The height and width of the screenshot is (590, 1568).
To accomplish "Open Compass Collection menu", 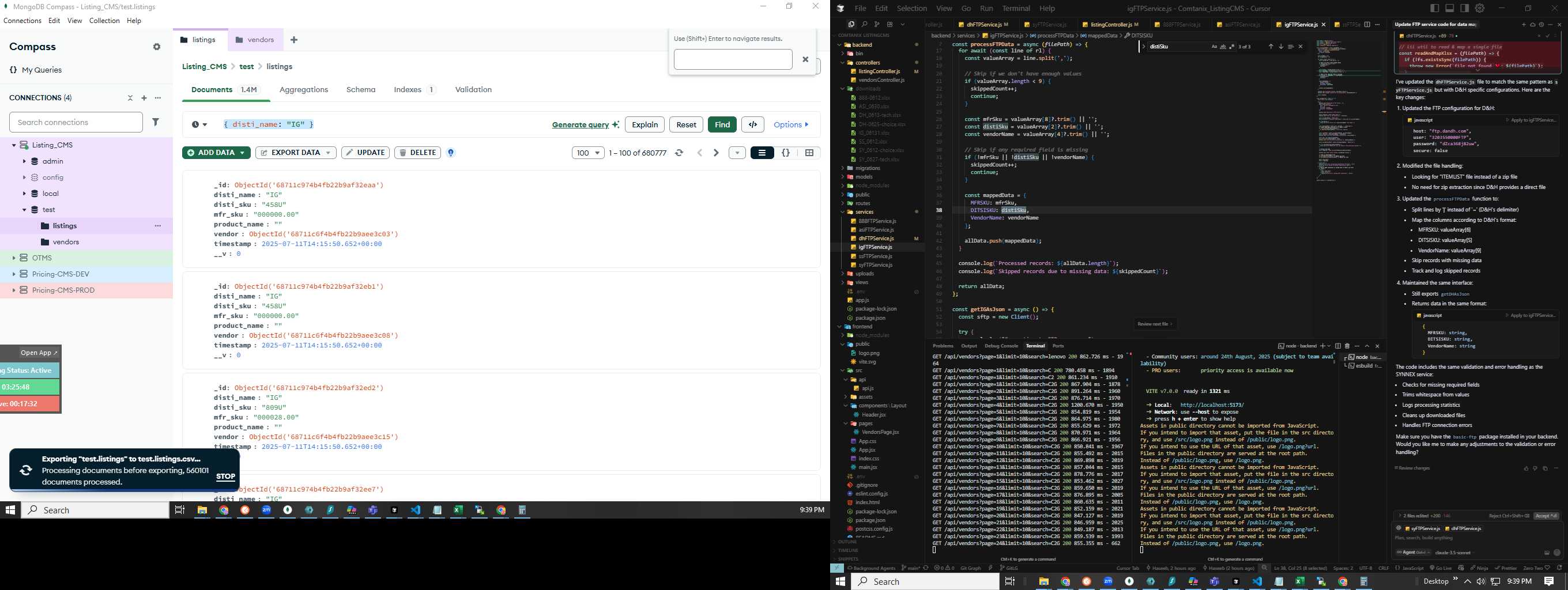I will [104, 21].
